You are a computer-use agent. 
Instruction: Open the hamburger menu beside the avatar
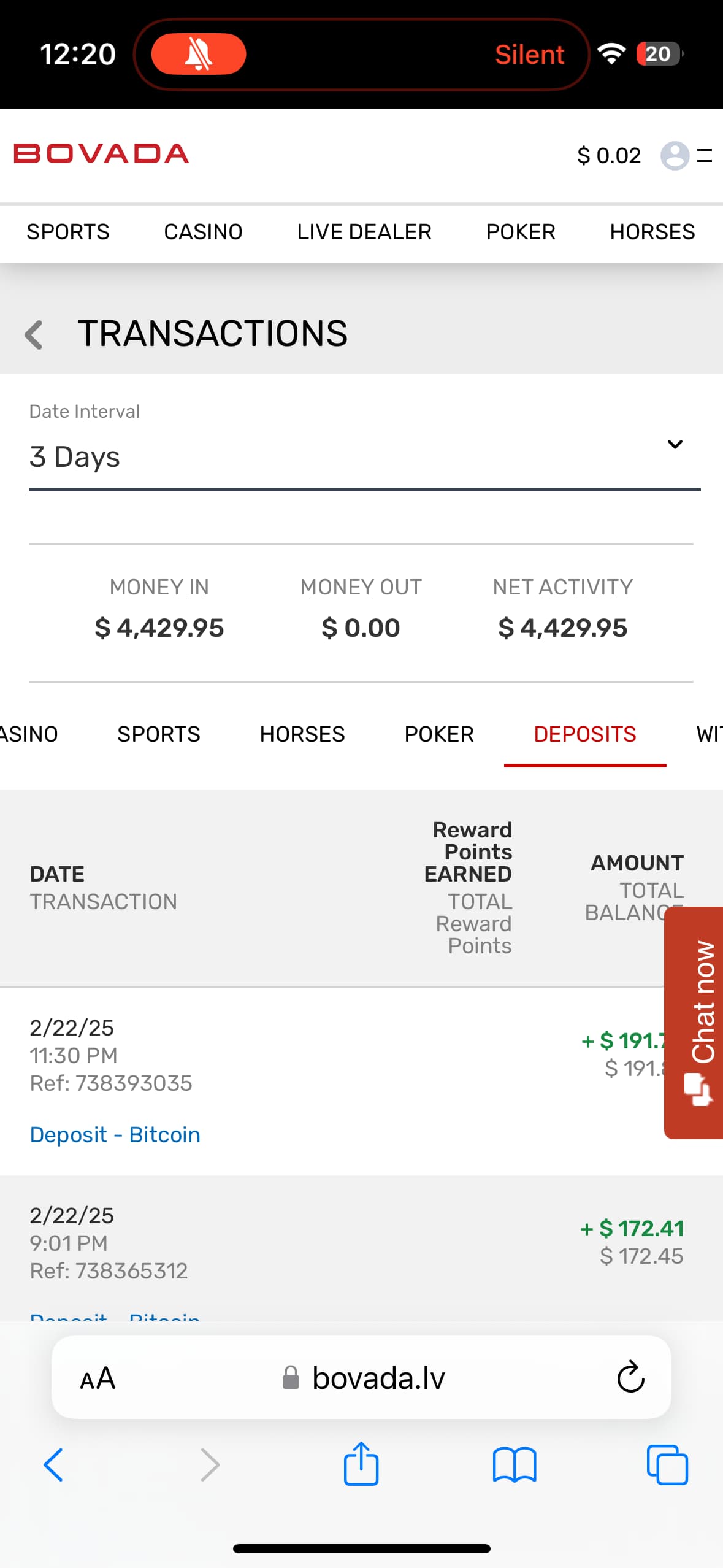[705, 155]
